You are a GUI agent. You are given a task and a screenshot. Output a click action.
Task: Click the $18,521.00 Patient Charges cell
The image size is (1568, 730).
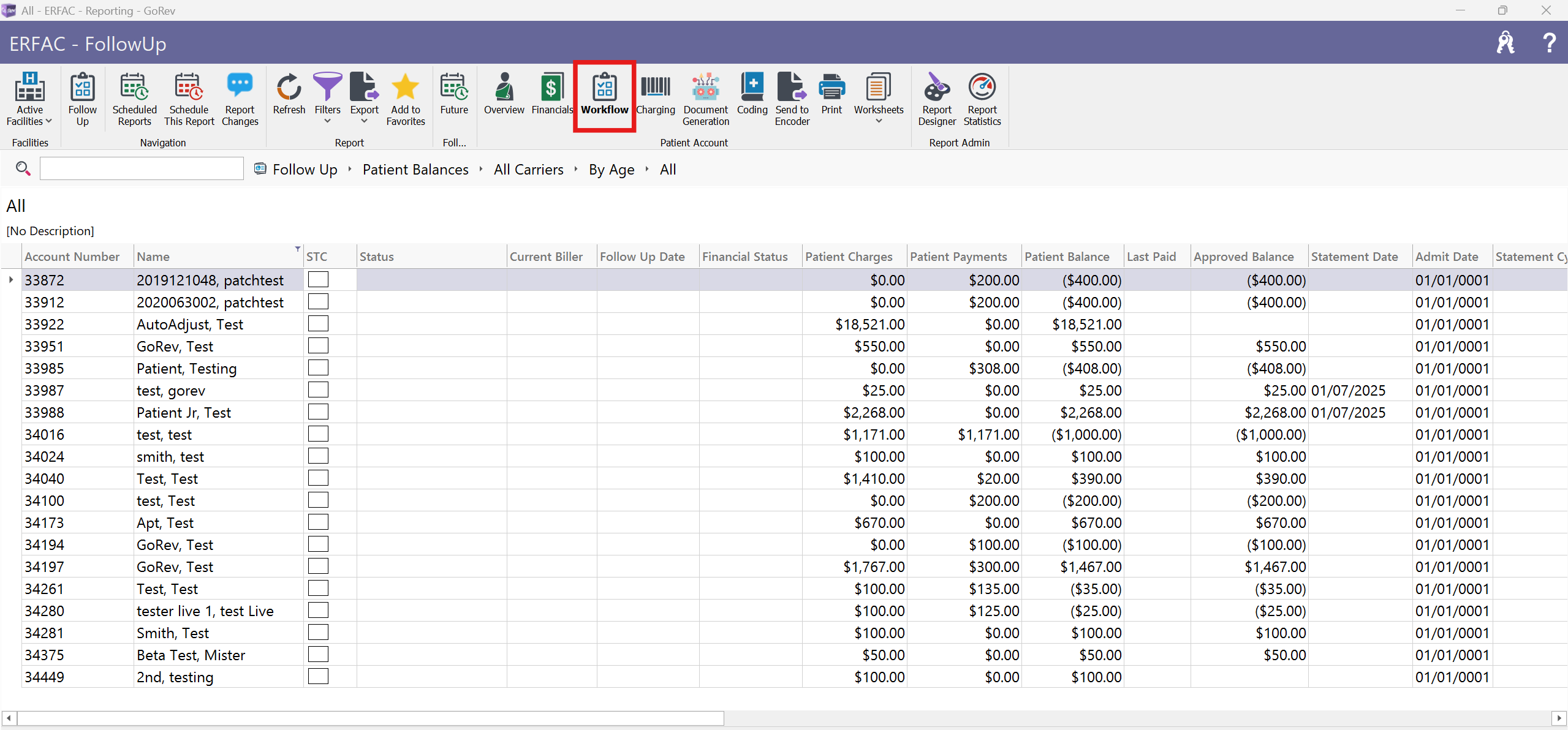(854, 324)
